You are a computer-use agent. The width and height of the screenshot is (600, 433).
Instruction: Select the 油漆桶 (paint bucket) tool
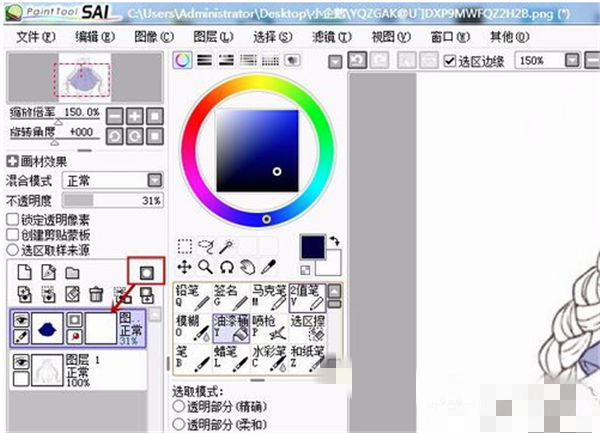click(231, 329)
